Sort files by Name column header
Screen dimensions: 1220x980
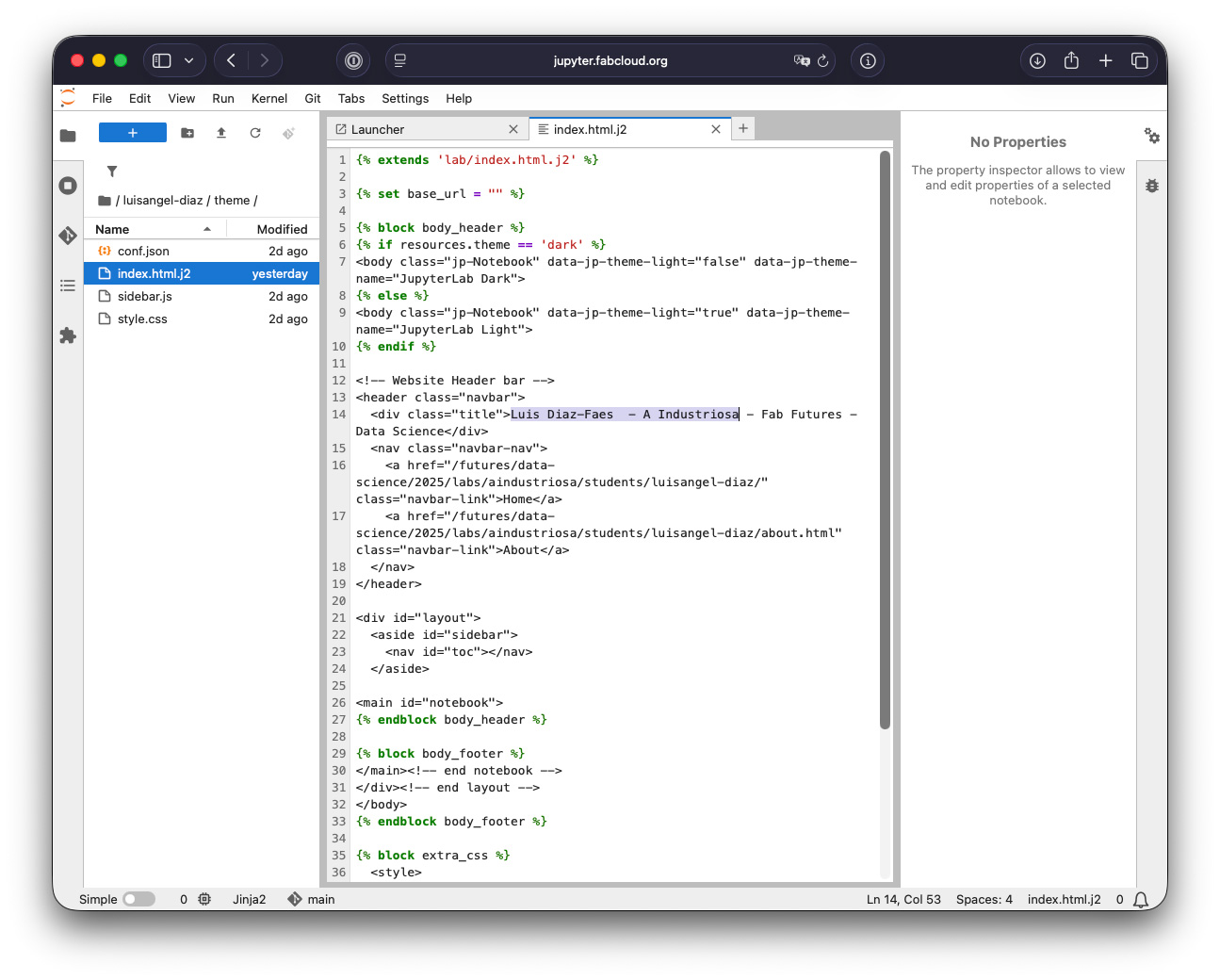click(x=112, y=229)
